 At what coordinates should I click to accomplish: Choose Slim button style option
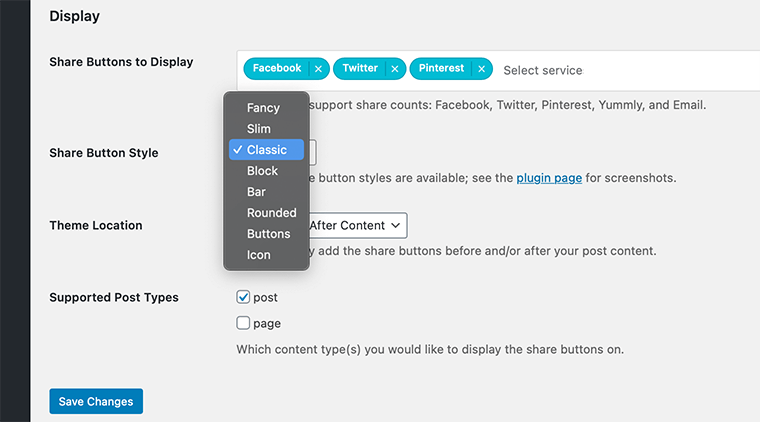[259, 129]
